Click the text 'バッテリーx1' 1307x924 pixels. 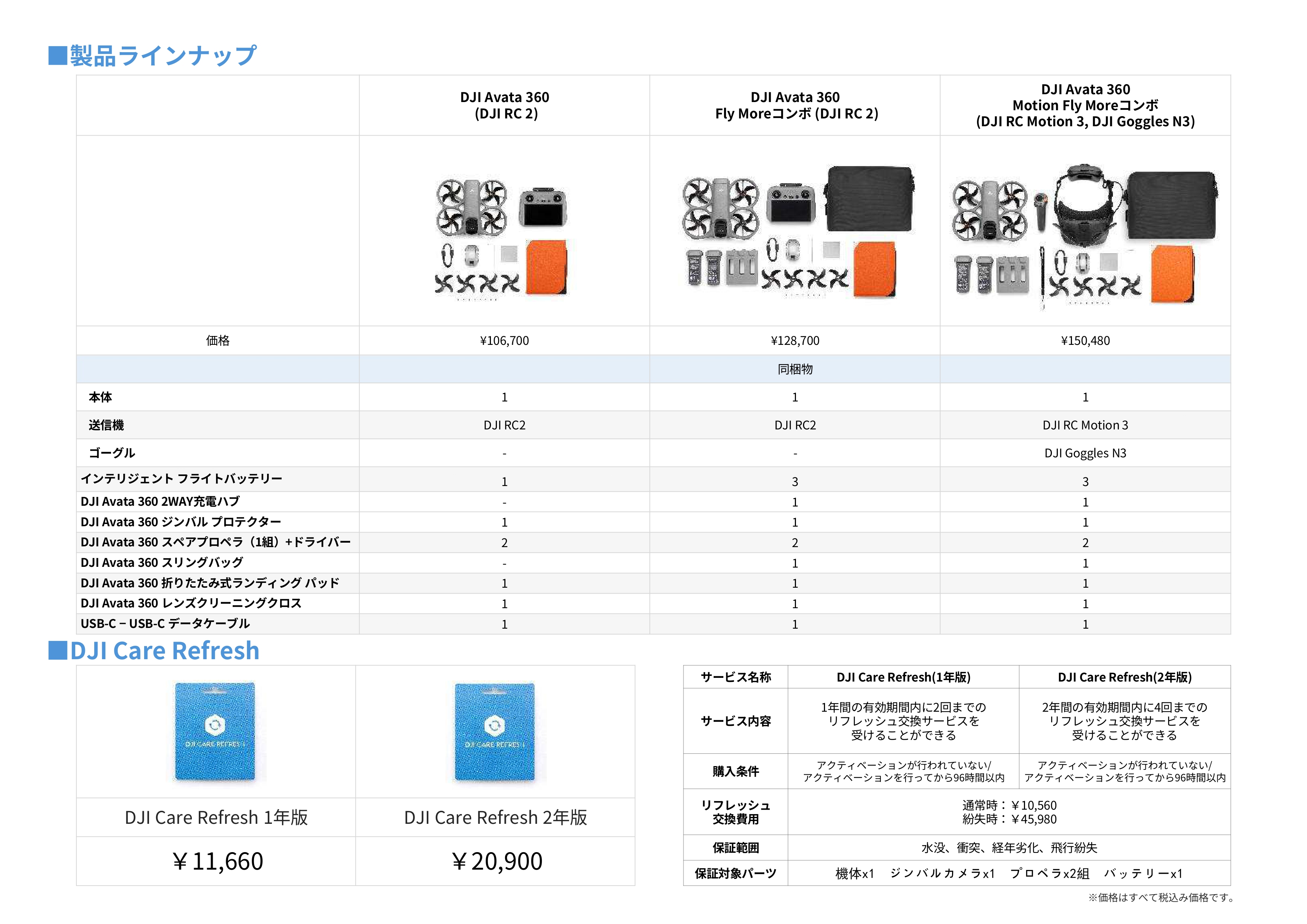[x=1143, y=873]
